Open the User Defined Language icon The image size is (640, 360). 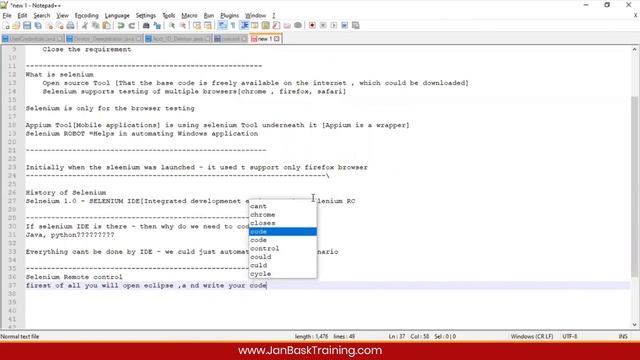255,25
